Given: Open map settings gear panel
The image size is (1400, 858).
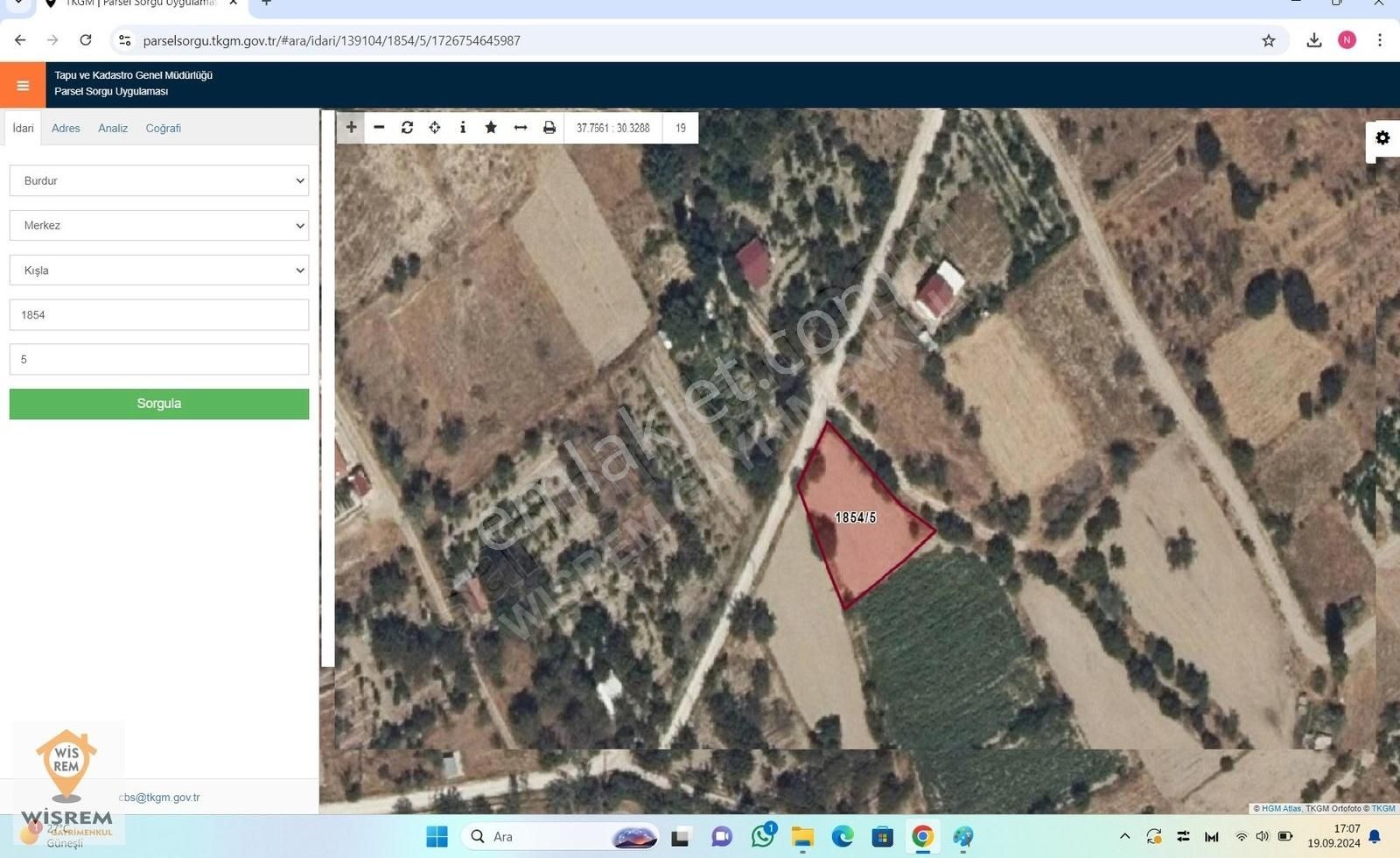Looking at the screenshot, I should [x=1382, y=138].
